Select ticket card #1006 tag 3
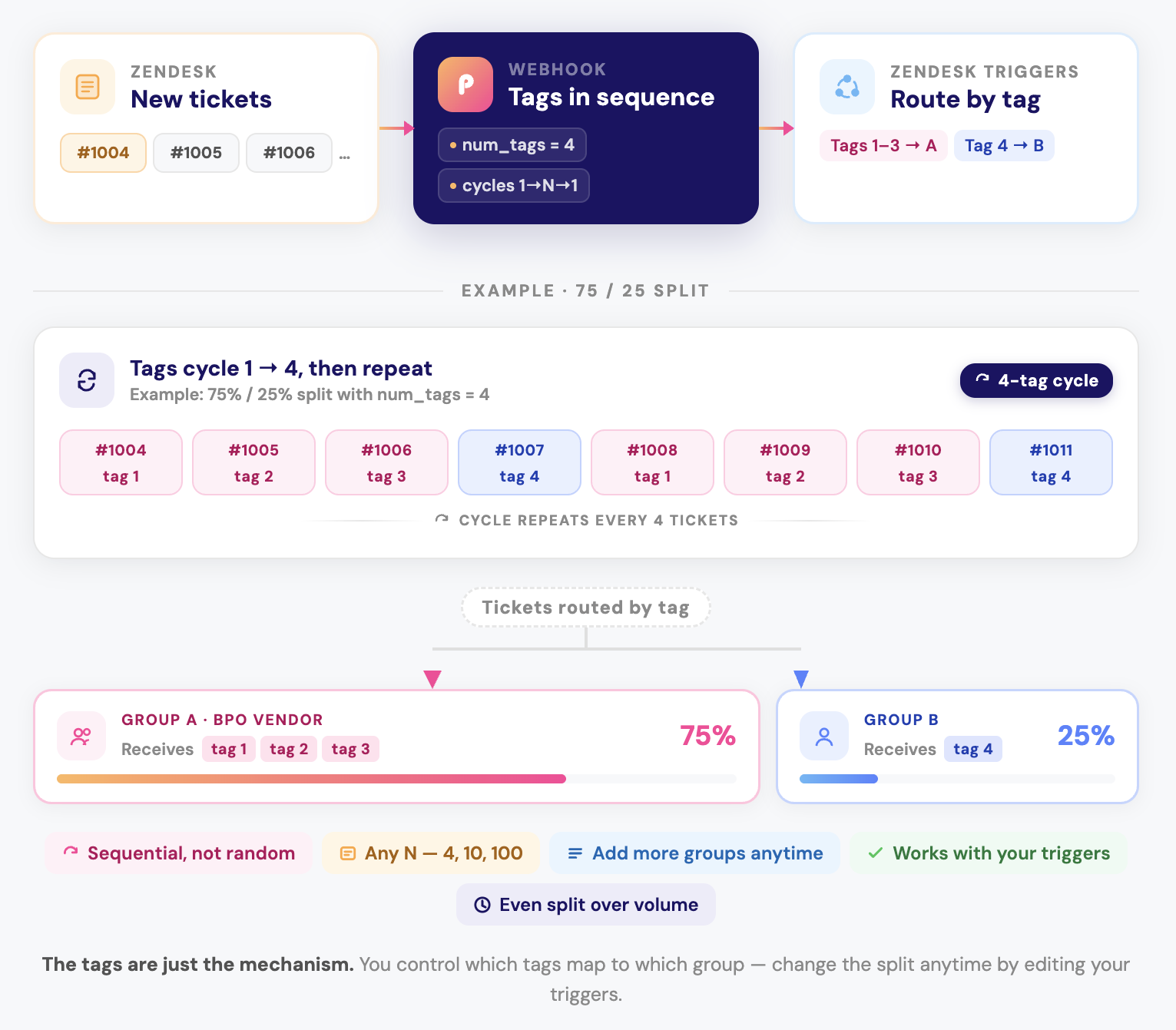 [x=387, y=462]
